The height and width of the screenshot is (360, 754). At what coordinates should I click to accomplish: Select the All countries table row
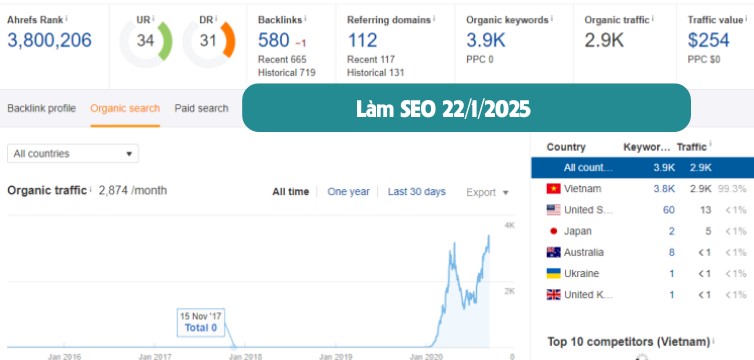click(x=642, y=168)
